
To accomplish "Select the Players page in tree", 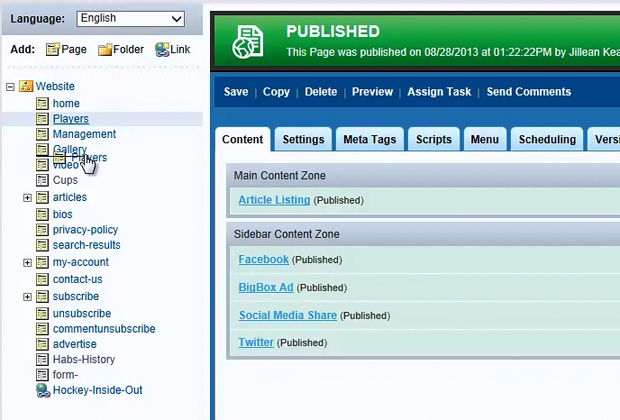I will (71, 119).
